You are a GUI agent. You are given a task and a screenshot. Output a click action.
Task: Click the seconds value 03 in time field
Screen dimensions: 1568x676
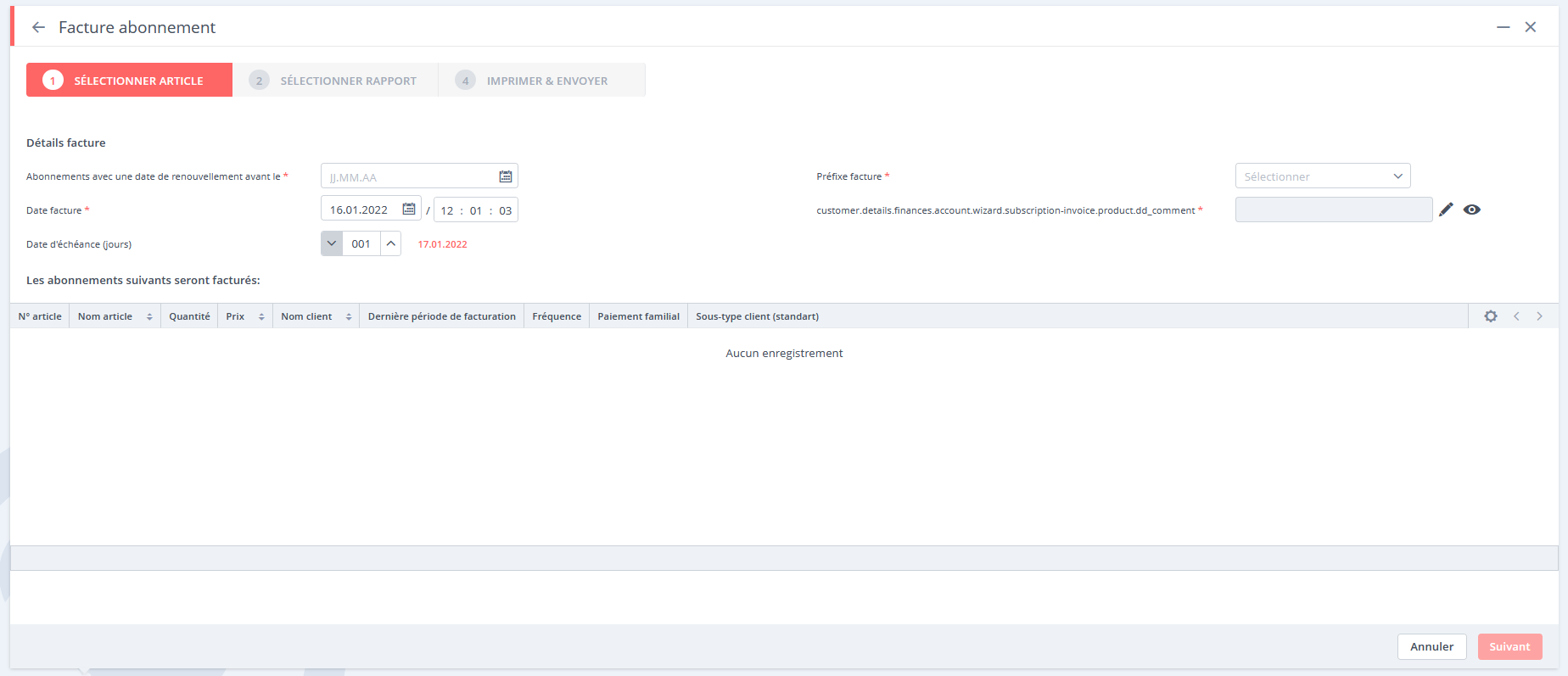click(505, 210)
